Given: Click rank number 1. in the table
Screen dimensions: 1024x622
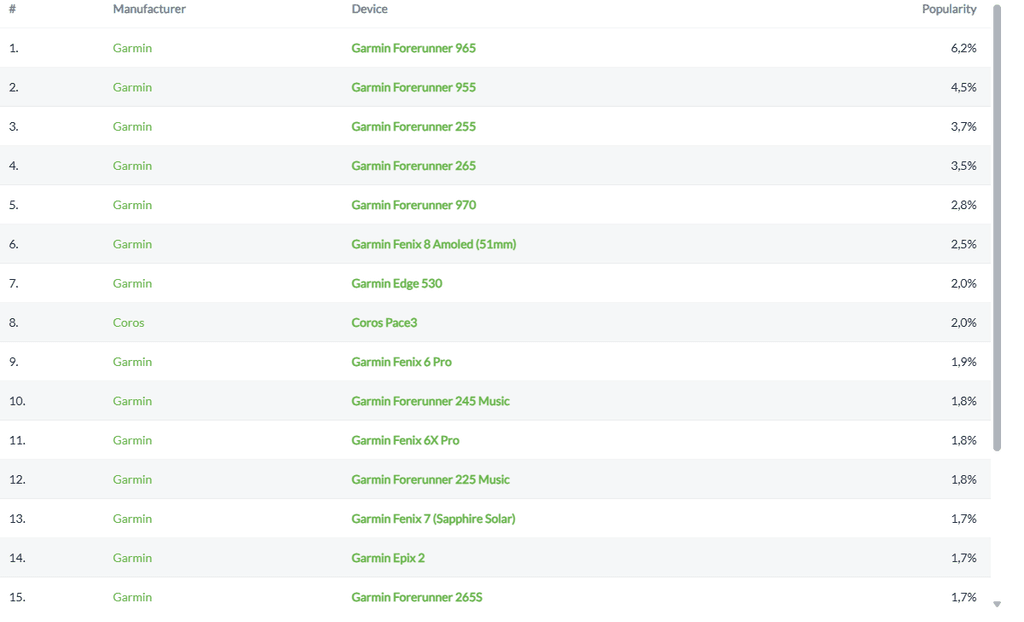Looking at the screenshot, I should (x=14, y=48).
